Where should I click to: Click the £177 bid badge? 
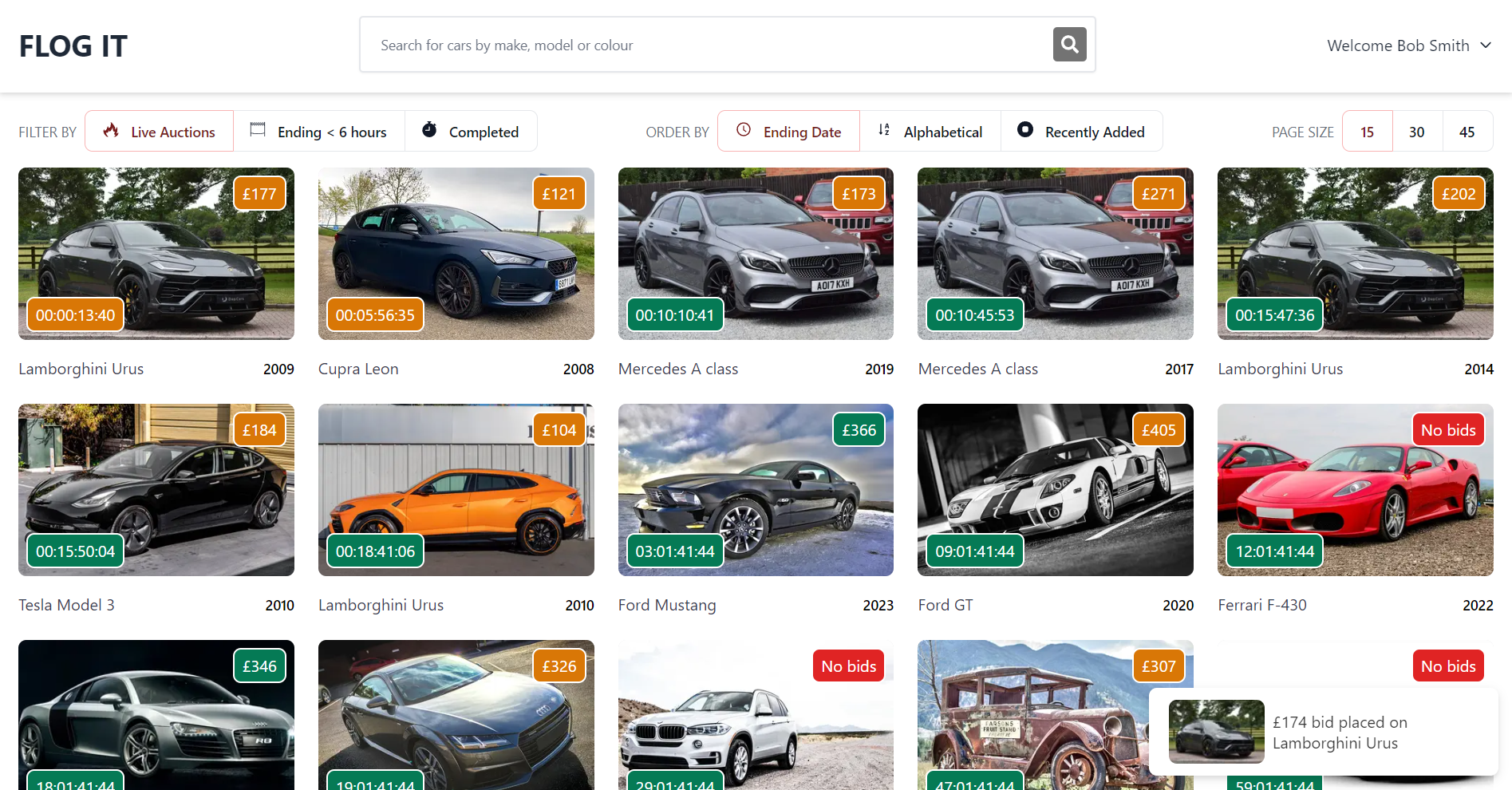[259, 194]
